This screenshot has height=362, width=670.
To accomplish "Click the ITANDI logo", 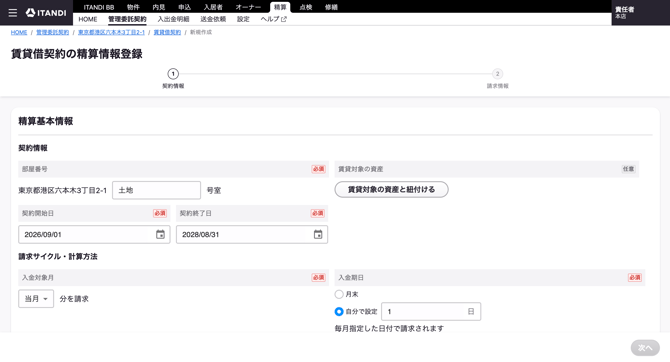I will [46, 13].
